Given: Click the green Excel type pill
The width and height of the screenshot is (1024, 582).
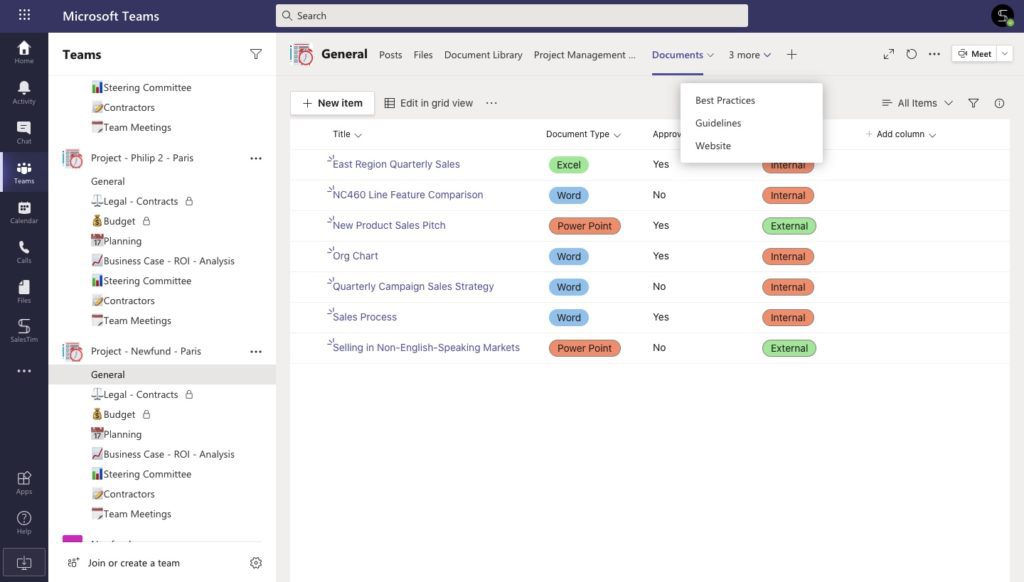Looking at the screenshot, I should pyautogui.click(x=568, y=165).
